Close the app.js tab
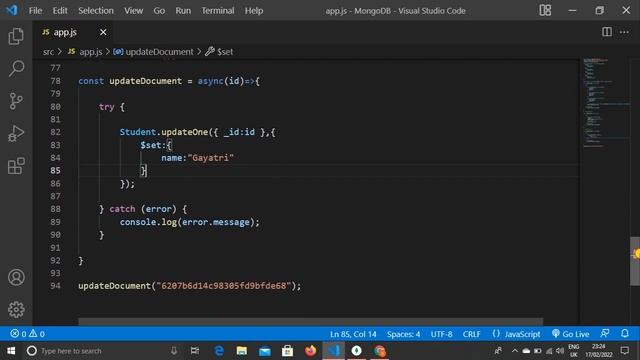Viewport: 640px width, 360px height. click(103, 32)
